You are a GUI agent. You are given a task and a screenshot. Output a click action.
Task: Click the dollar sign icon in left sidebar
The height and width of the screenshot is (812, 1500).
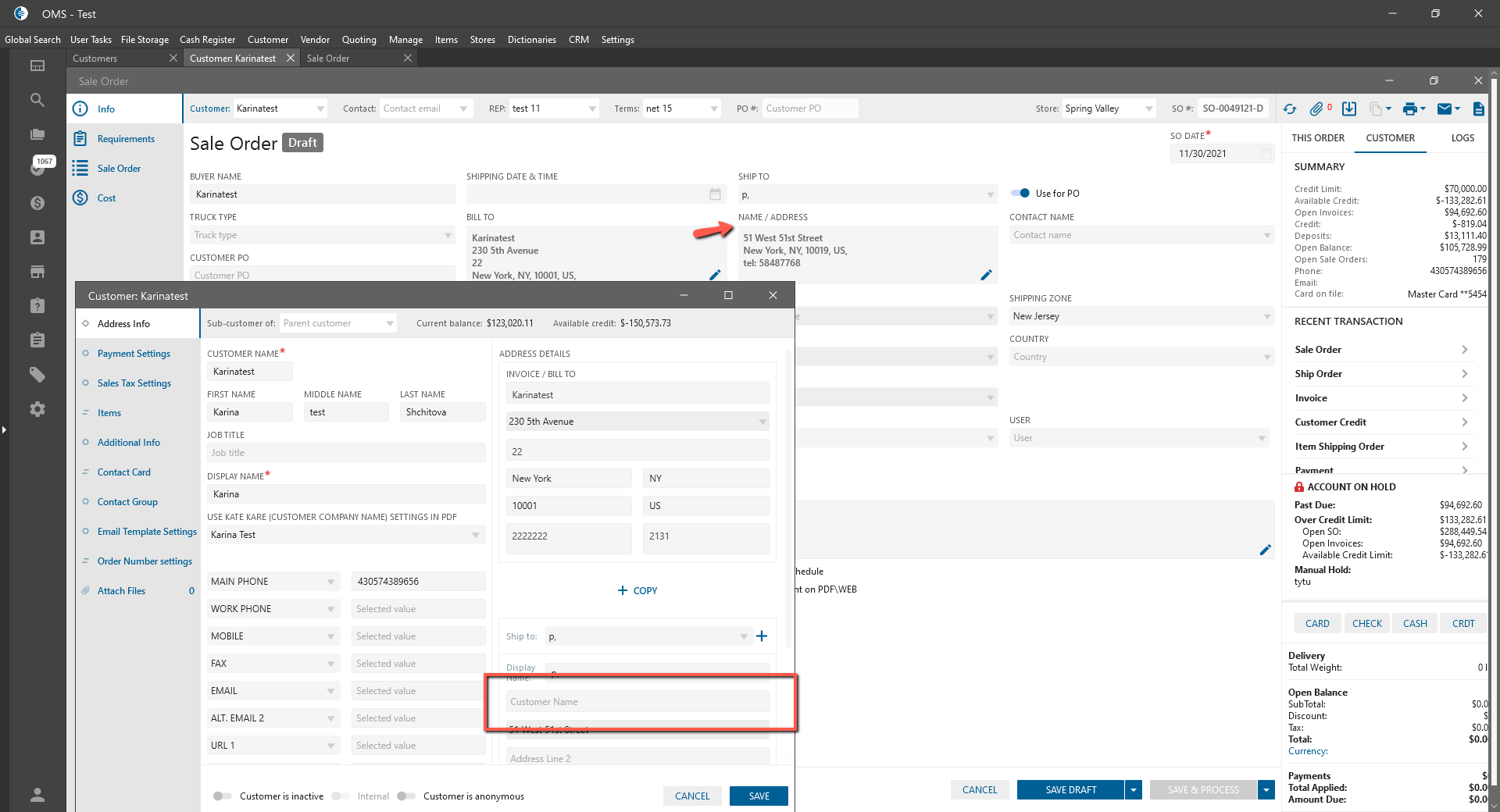pos(37,203)
